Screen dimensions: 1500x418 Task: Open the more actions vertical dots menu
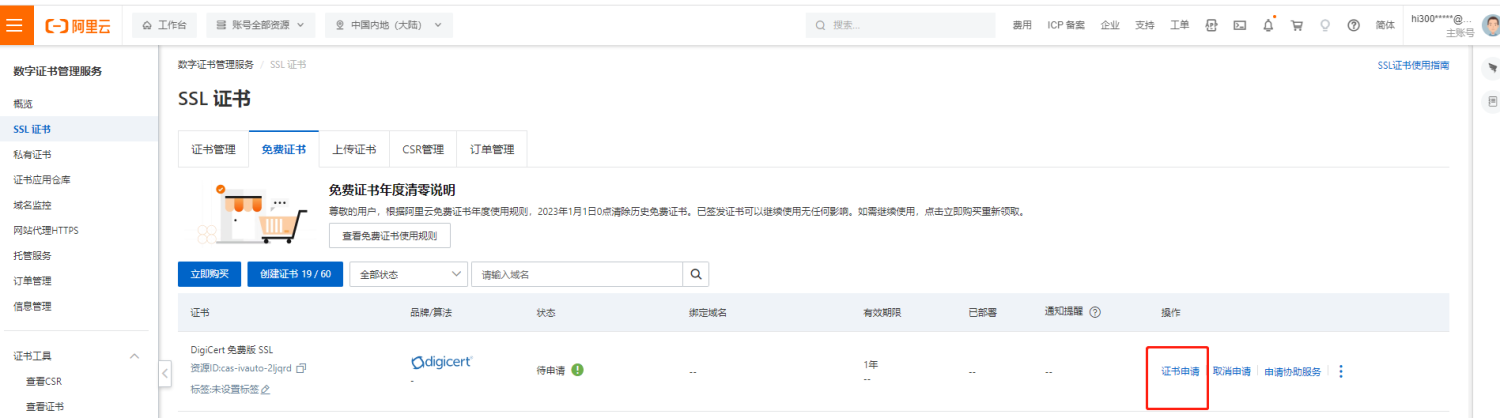[x=1341, y=371]
